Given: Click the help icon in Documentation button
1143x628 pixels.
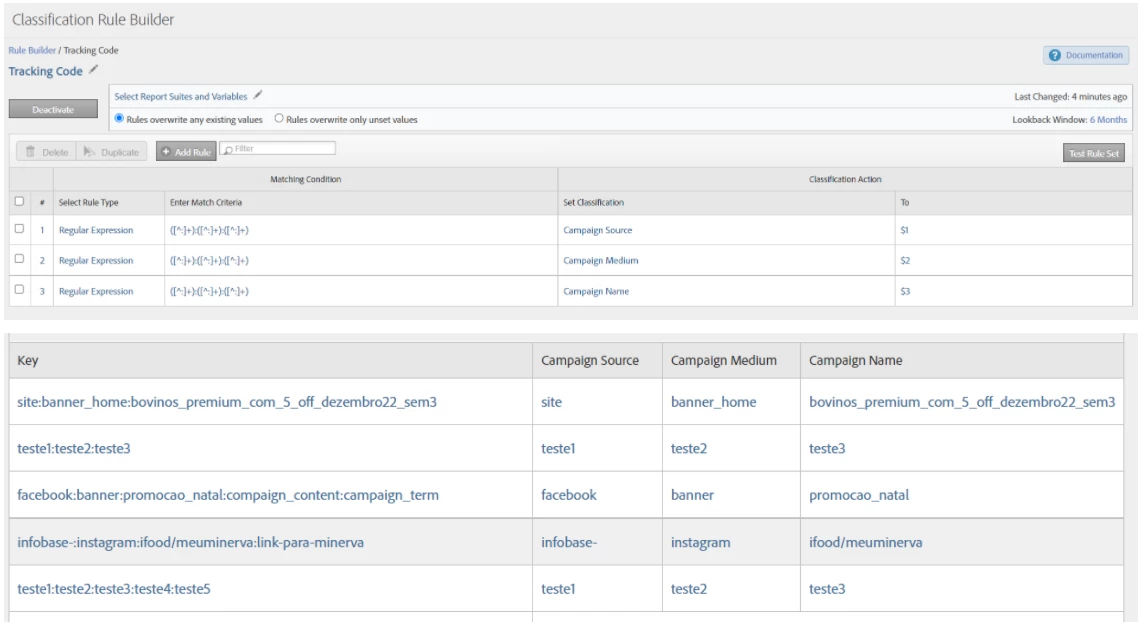Looking at the screenshot, I should pos(1055,55).
